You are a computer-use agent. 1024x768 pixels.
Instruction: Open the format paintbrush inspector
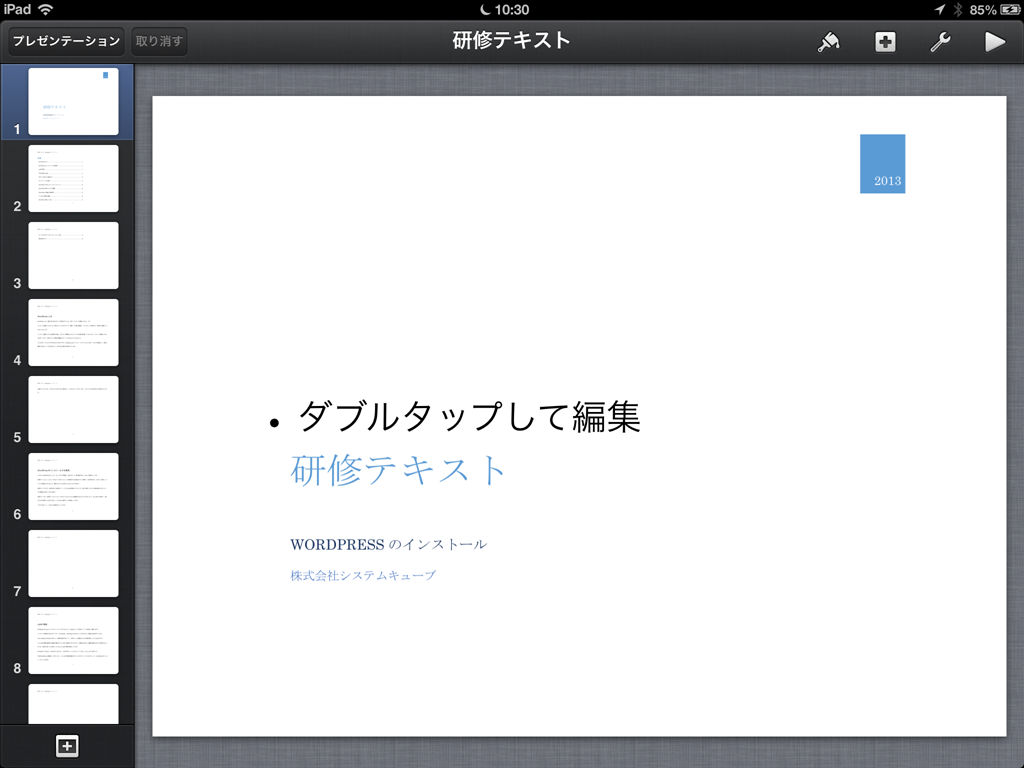(828, 42)
